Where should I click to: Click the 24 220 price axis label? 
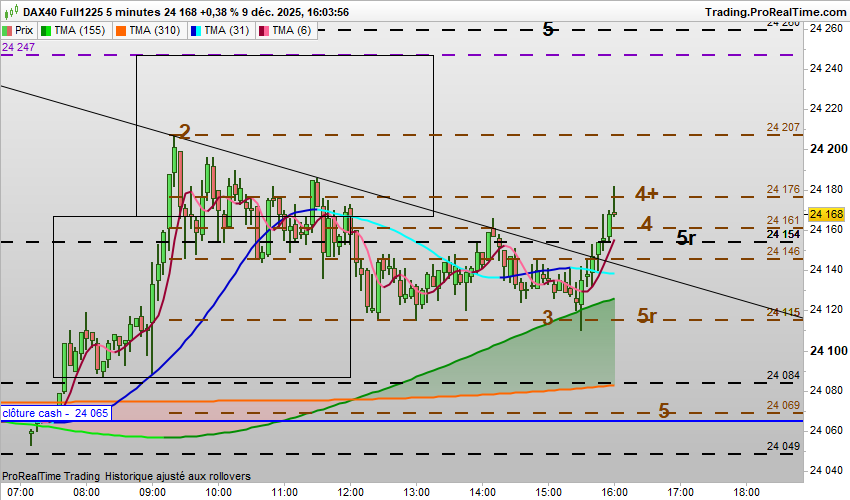826,108
